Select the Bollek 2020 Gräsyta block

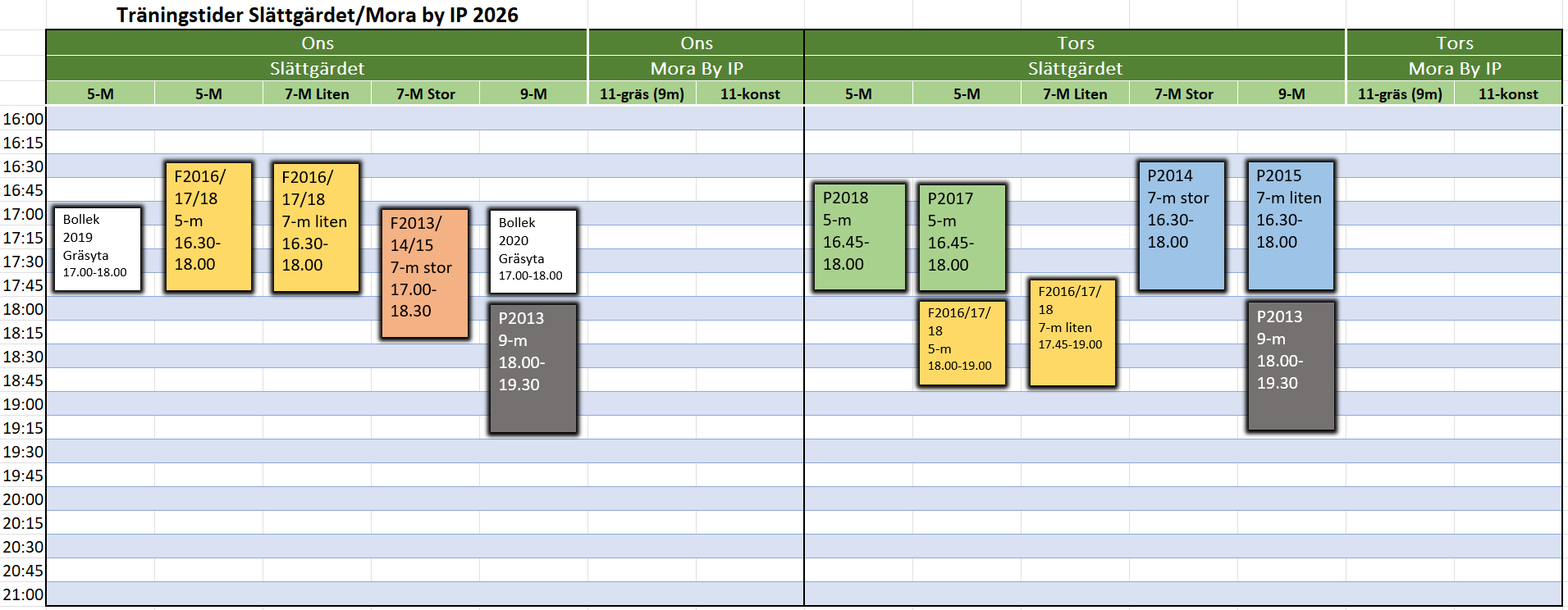click(x=533, y=252)
